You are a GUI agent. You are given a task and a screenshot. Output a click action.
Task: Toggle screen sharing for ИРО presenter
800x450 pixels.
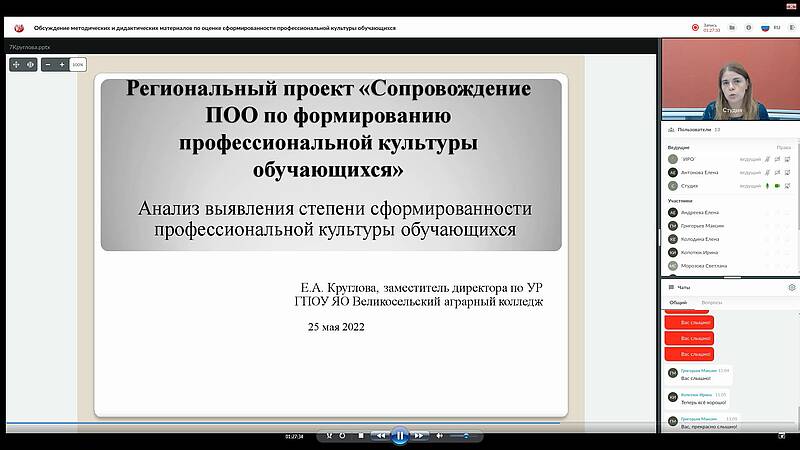[787, 159]
